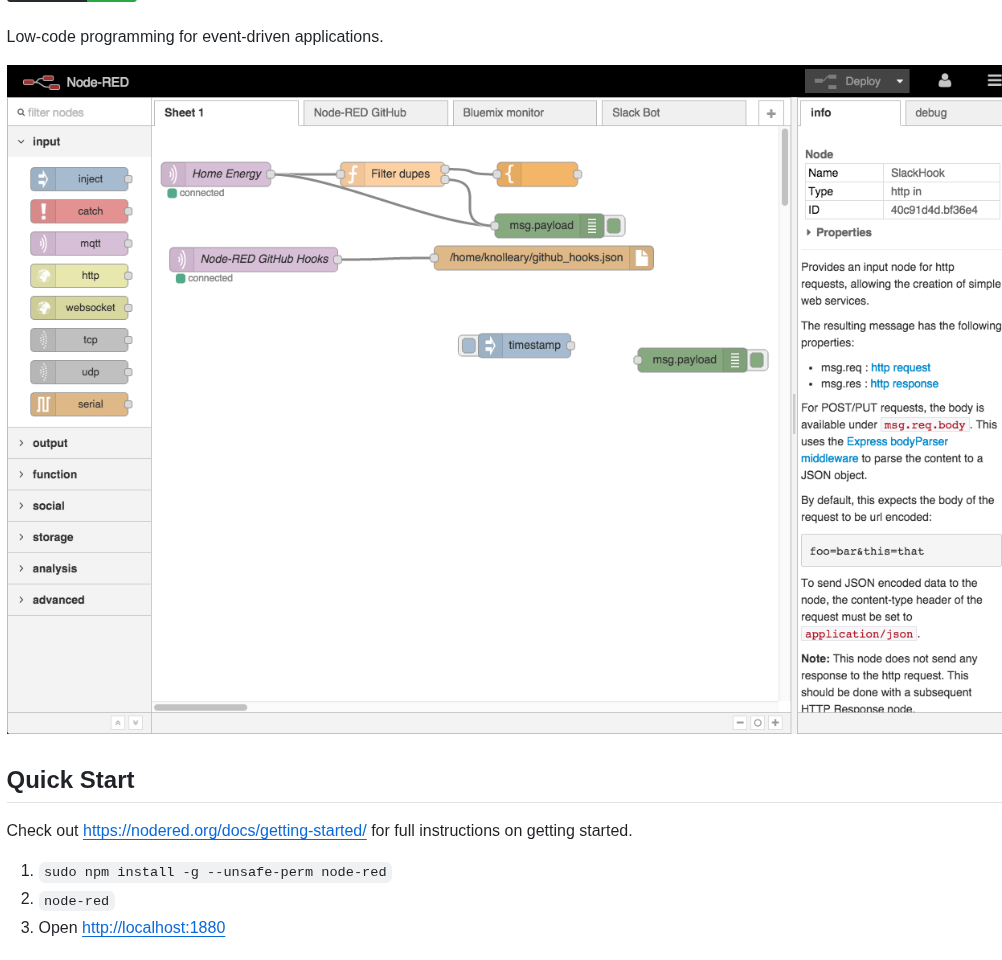Select the github_hooks.json file node
Screen dimensions: 1002x960
pyautogui.click(x=543, y=258)
